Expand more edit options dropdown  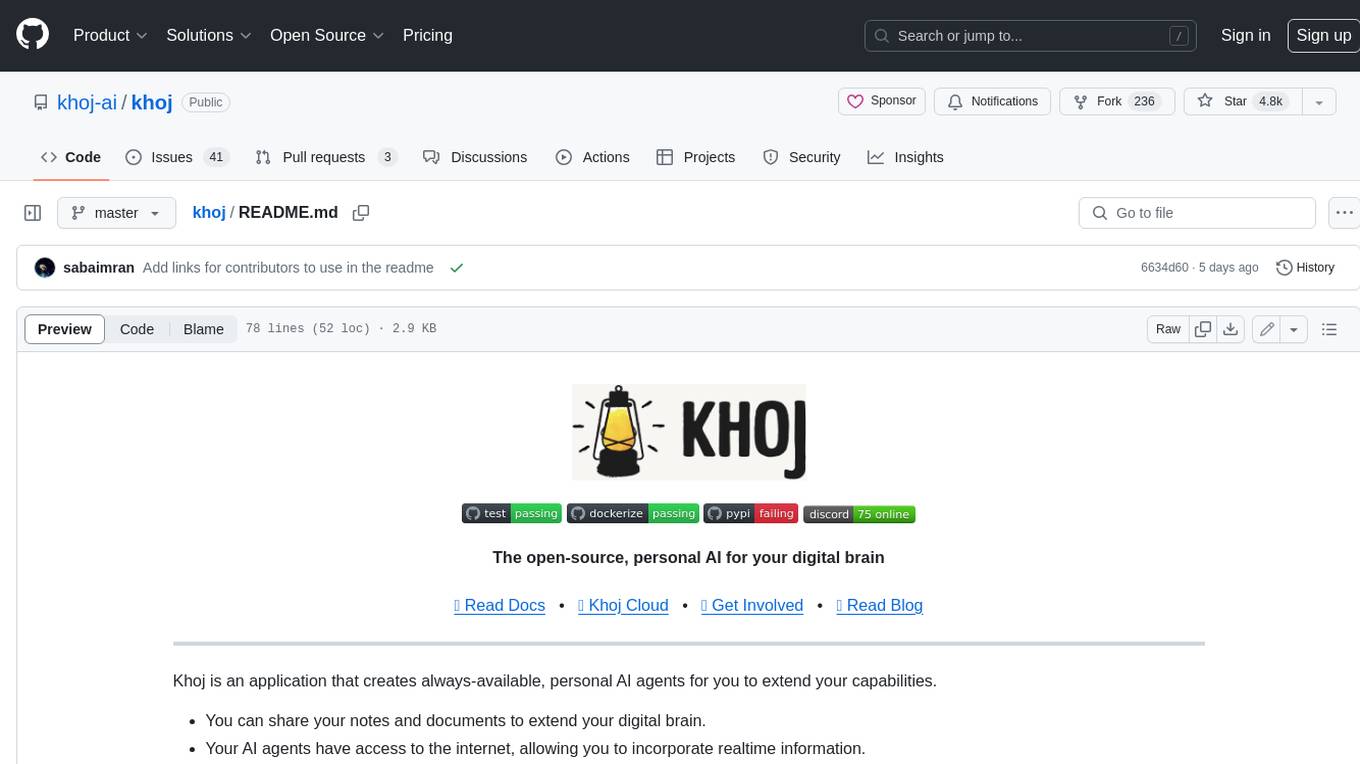click(1294, 329)
